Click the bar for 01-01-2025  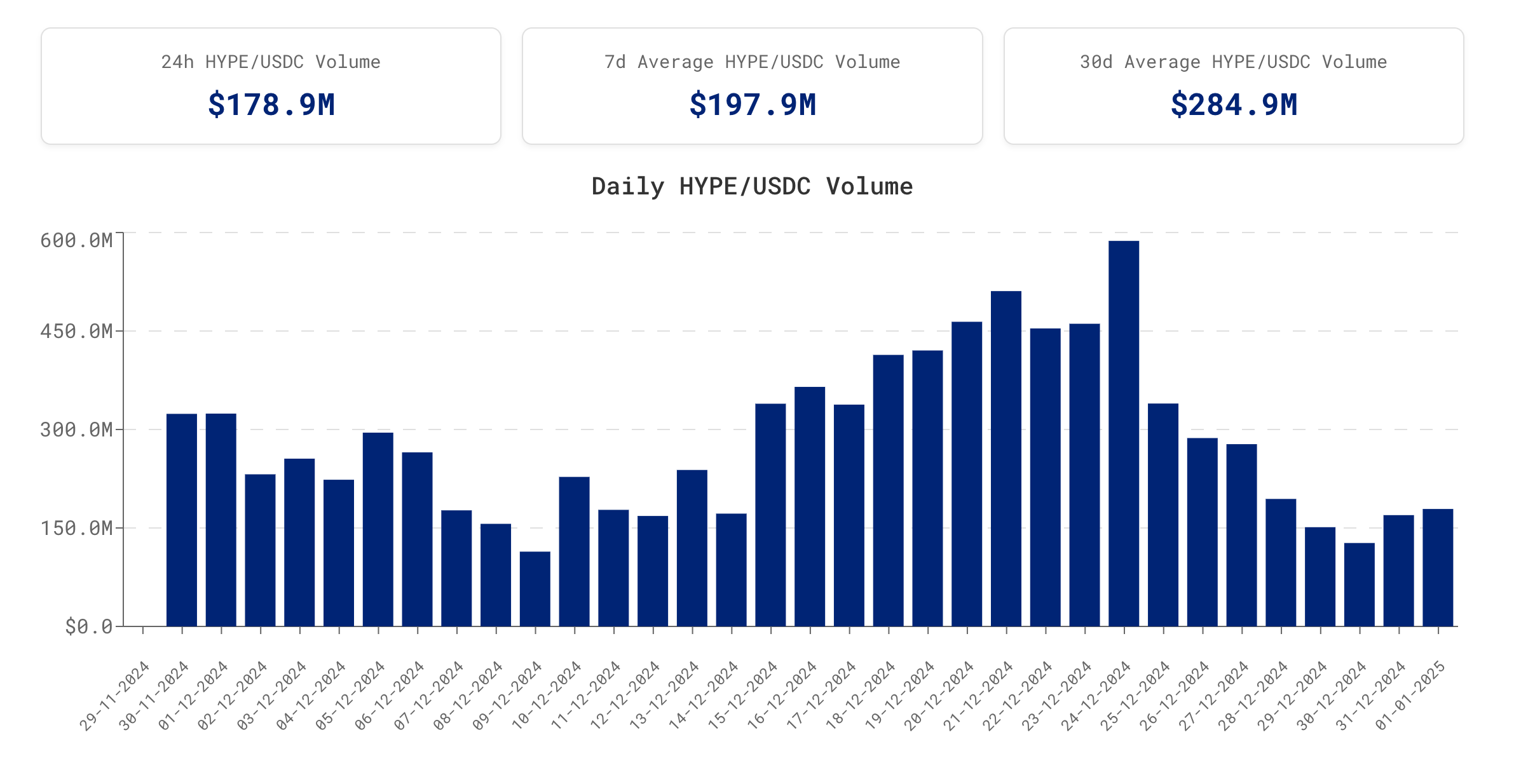pyautogui.click(x=1438, y=567)
